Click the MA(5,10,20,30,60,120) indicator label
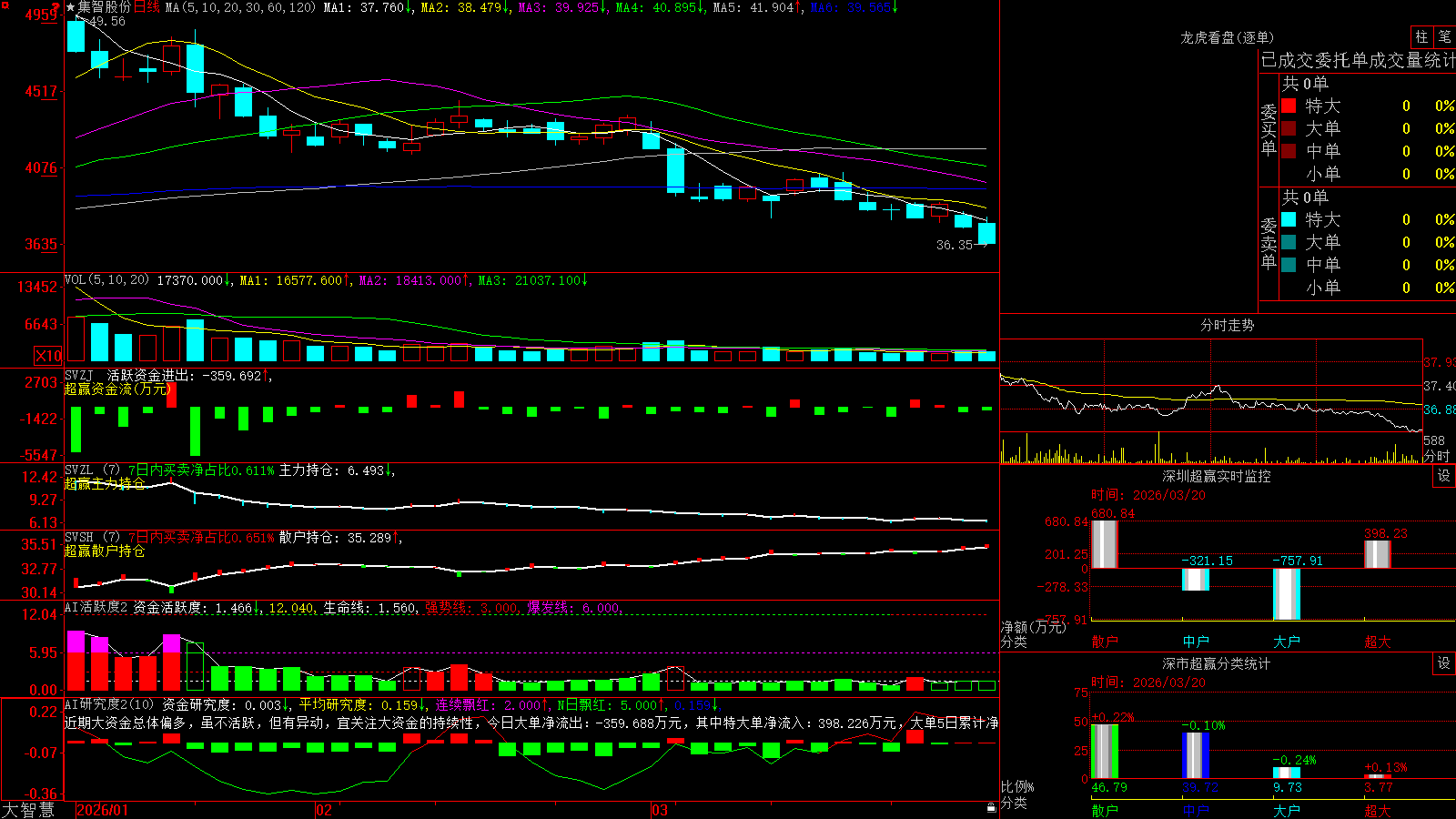The image size is (1456, 819). pyautogui.click(x=240, y=7)
